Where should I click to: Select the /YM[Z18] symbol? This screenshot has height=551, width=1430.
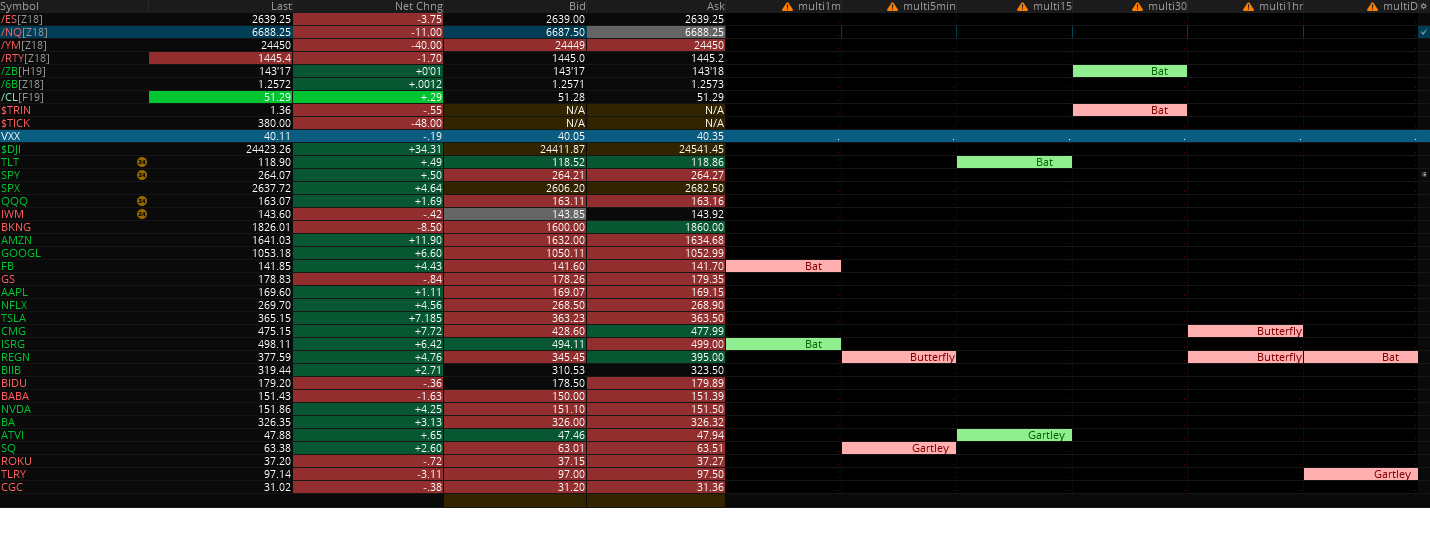tap(24, 45)
